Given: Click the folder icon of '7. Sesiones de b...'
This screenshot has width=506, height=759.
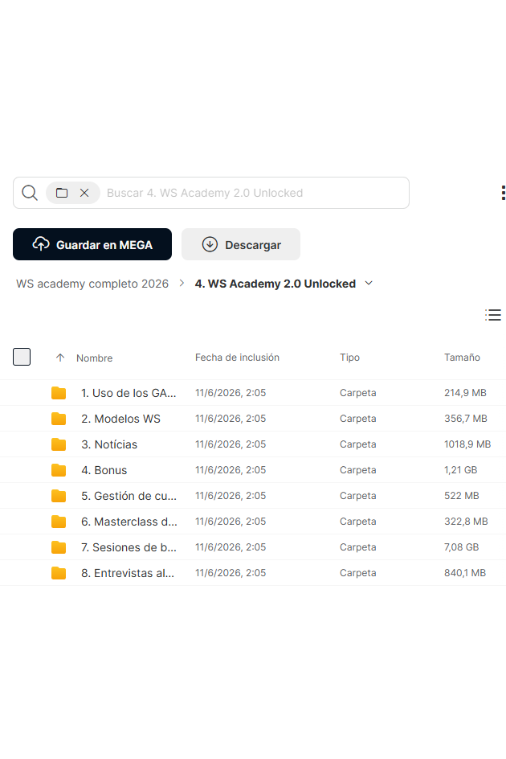Looking at the screenshot, I should [59, 547].
